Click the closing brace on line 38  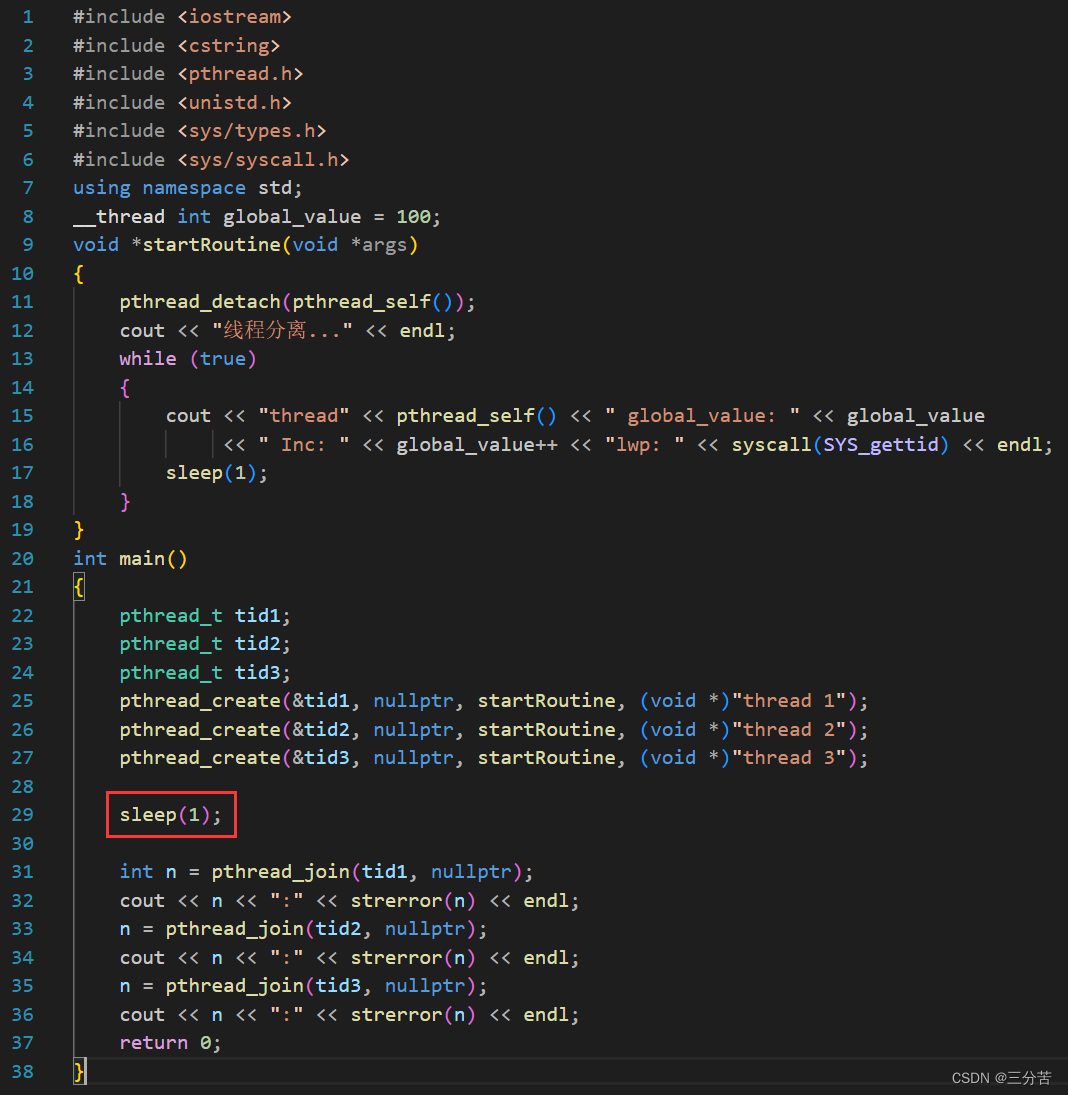(x=79, y=1071)
